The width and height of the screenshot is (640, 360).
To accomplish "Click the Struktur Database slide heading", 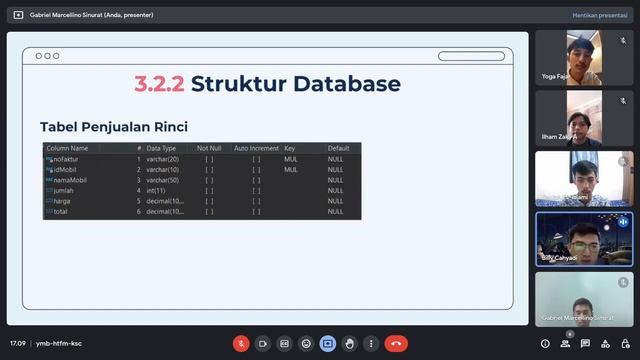I will click(267, 84).
